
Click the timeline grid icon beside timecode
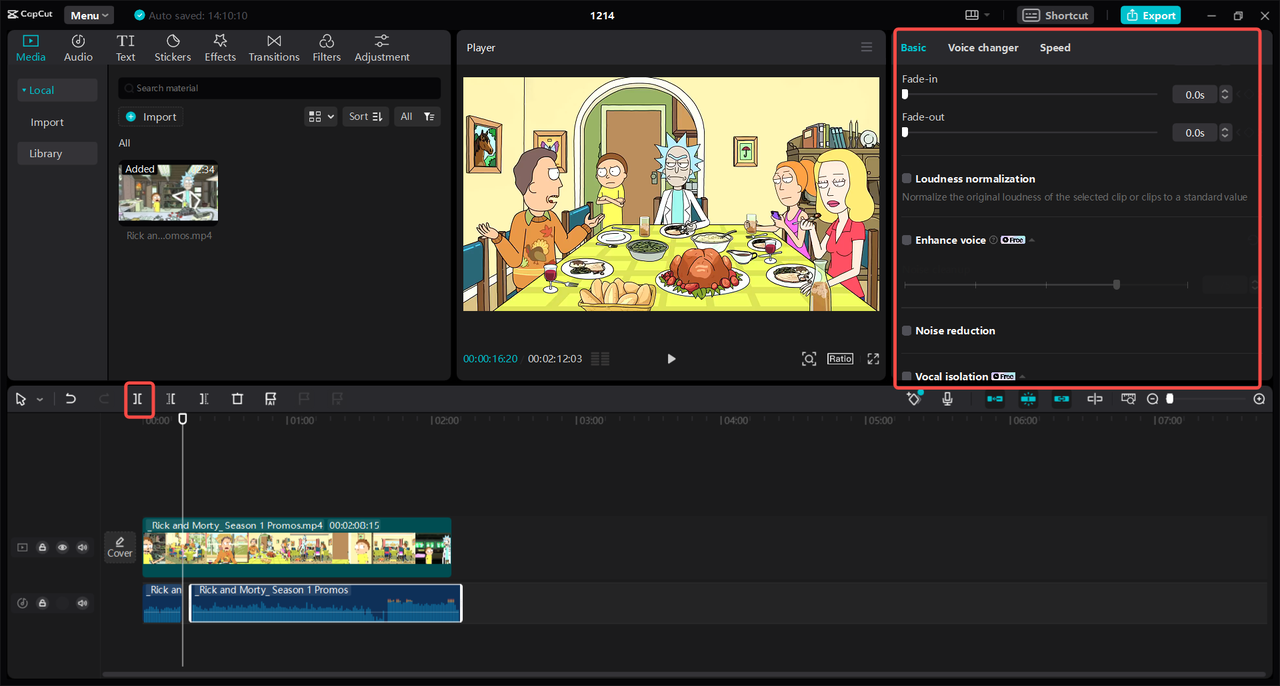click(600, 359)
